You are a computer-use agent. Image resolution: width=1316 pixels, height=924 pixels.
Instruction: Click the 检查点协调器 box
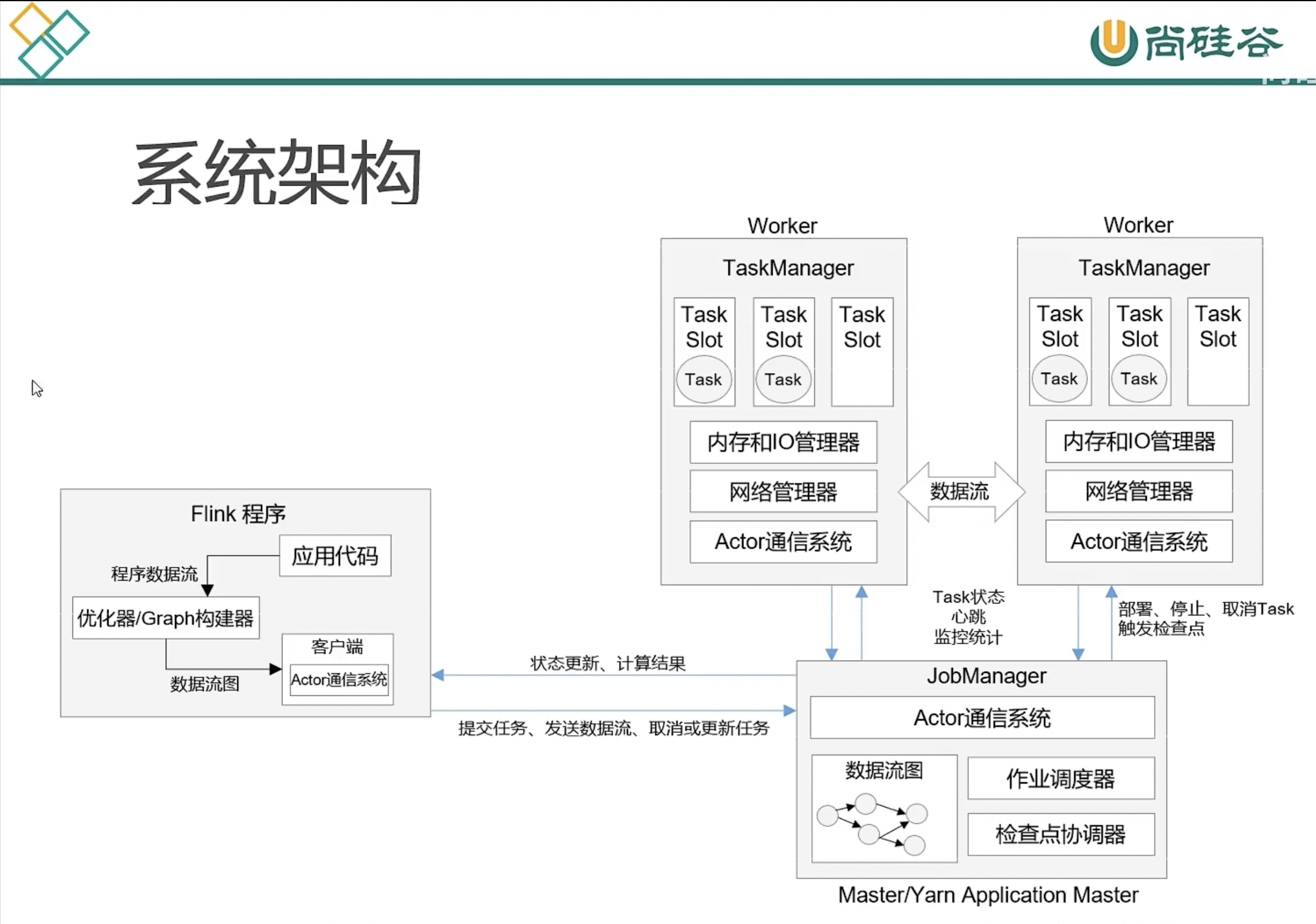[x=1060, y=834]
